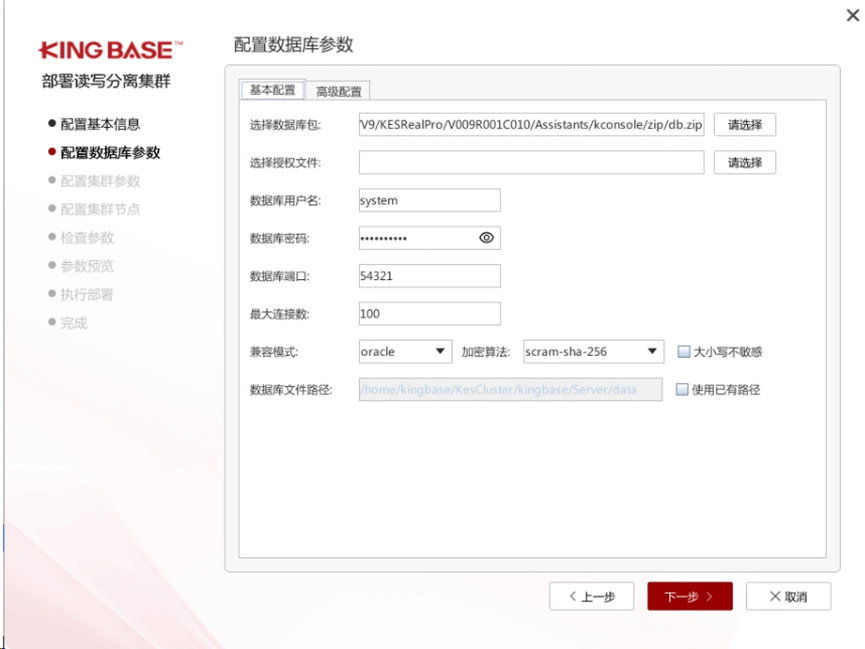Open the 兼容模式 oracle dropdown
The image size is (865, 649).
click(405, 352)
